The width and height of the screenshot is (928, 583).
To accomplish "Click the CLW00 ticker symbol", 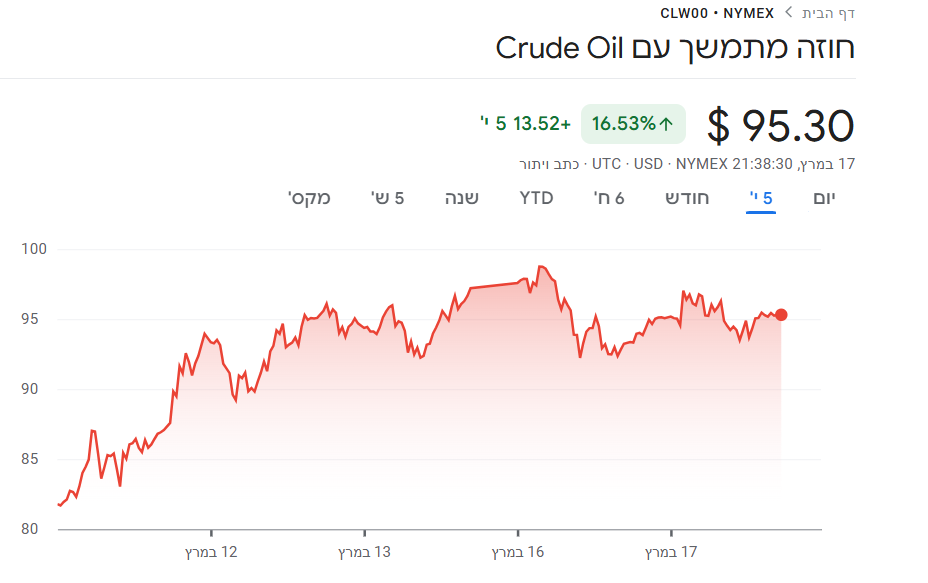I will [x=683, y=13].
